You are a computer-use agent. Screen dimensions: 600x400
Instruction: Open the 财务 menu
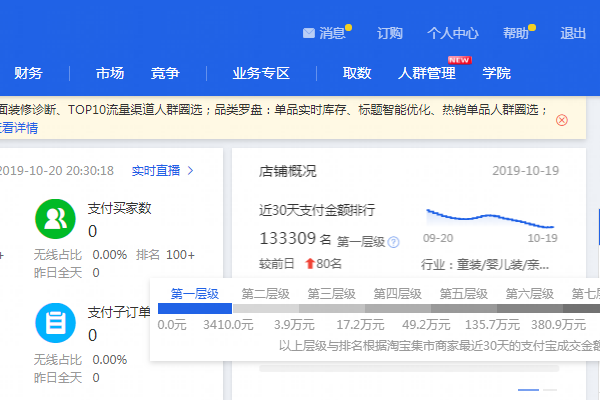[29, 73]
